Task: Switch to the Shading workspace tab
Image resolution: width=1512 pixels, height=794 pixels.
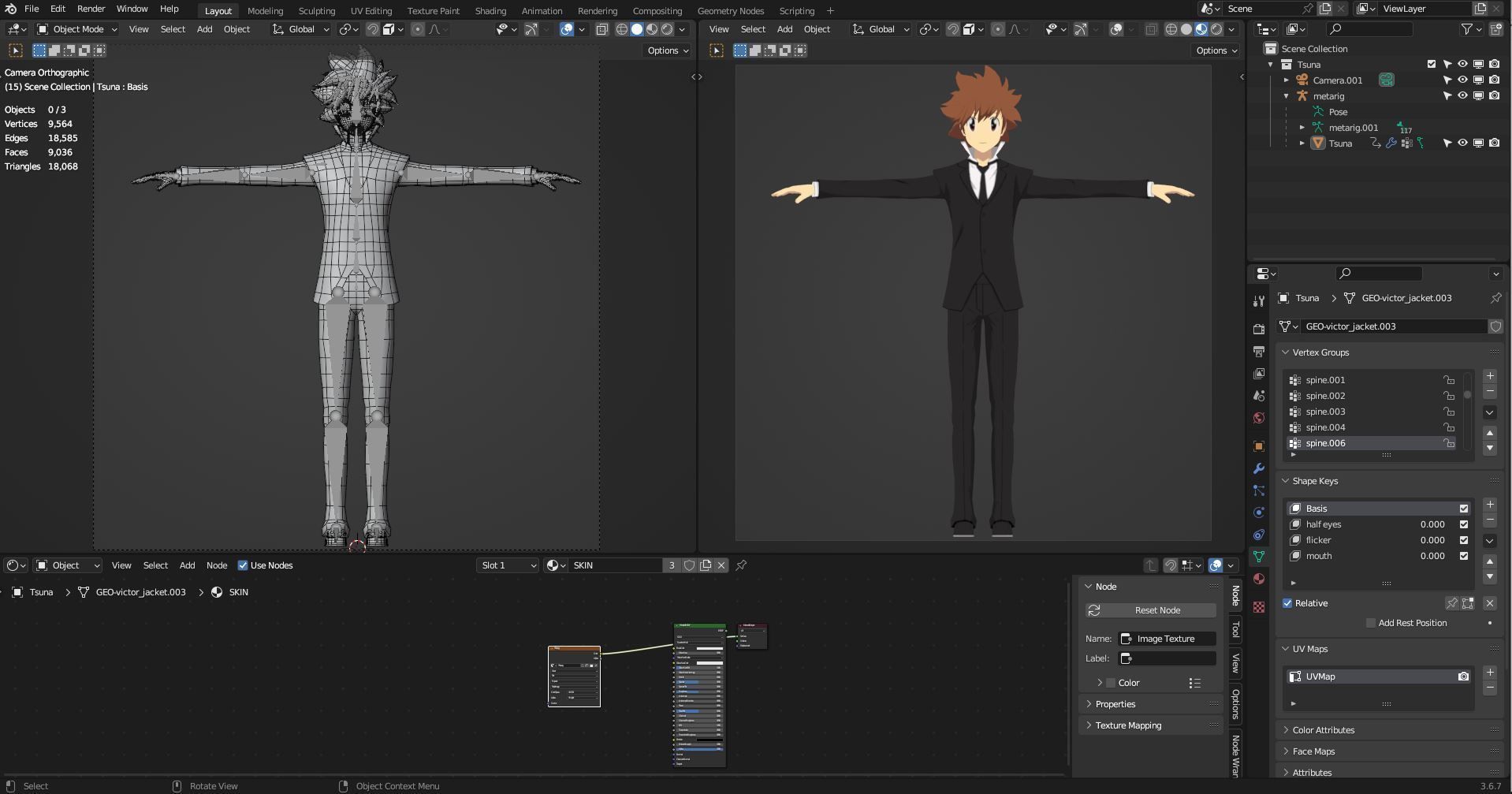Action: tap(490, 11)
